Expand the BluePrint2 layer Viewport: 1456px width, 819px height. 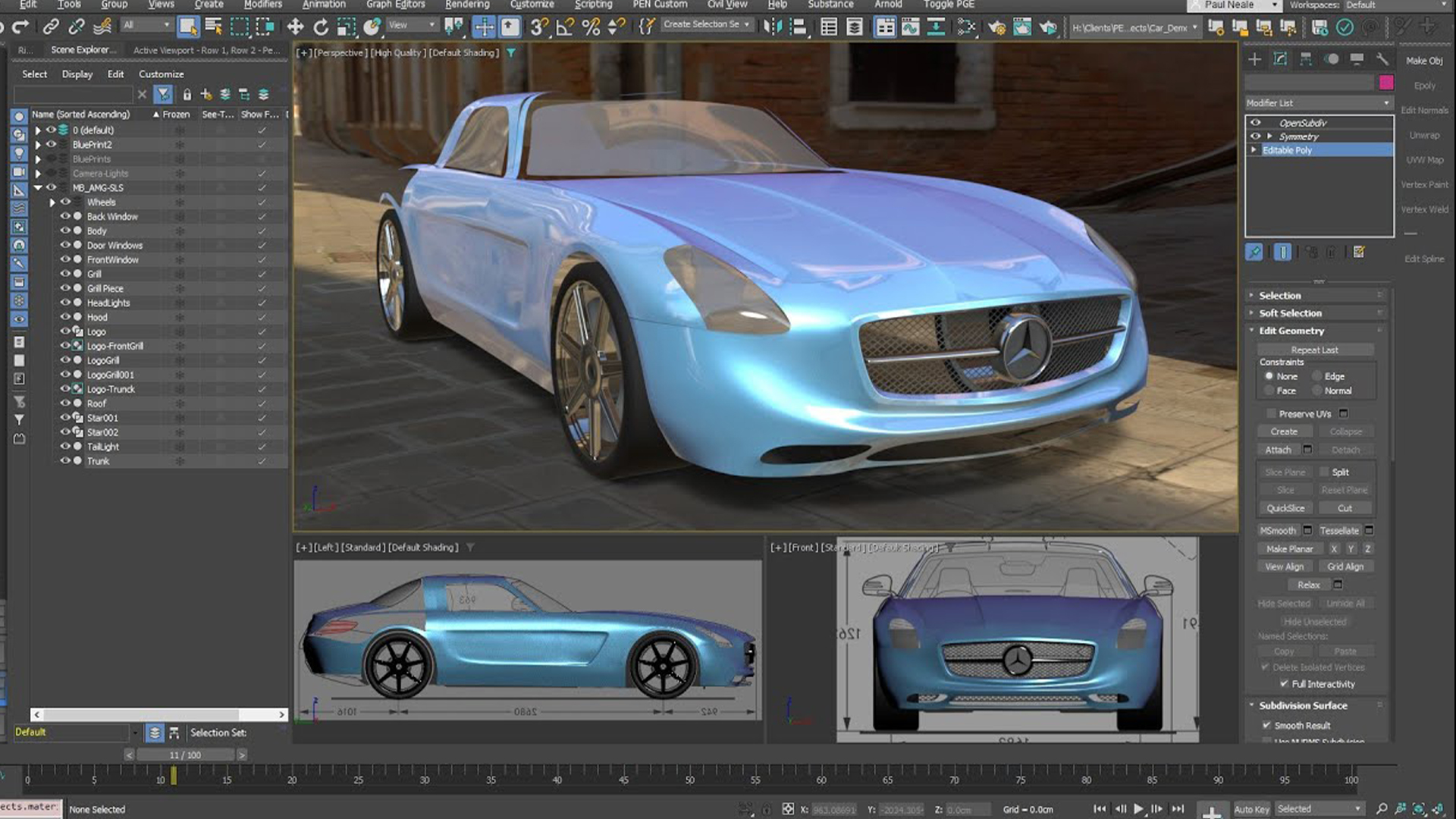pos(38,145)
